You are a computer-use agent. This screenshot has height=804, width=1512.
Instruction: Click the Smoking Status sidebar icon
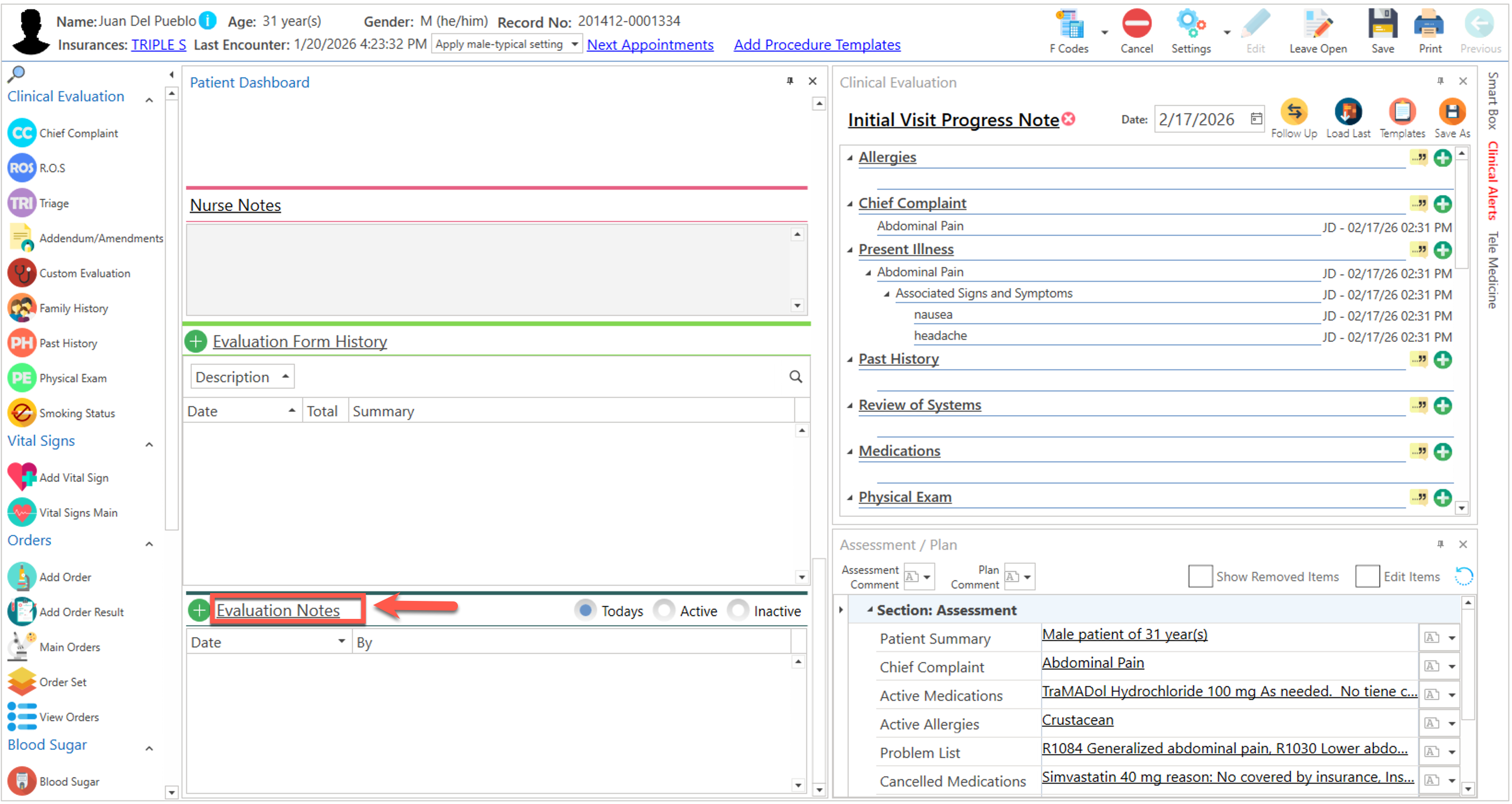pos(22,413)
